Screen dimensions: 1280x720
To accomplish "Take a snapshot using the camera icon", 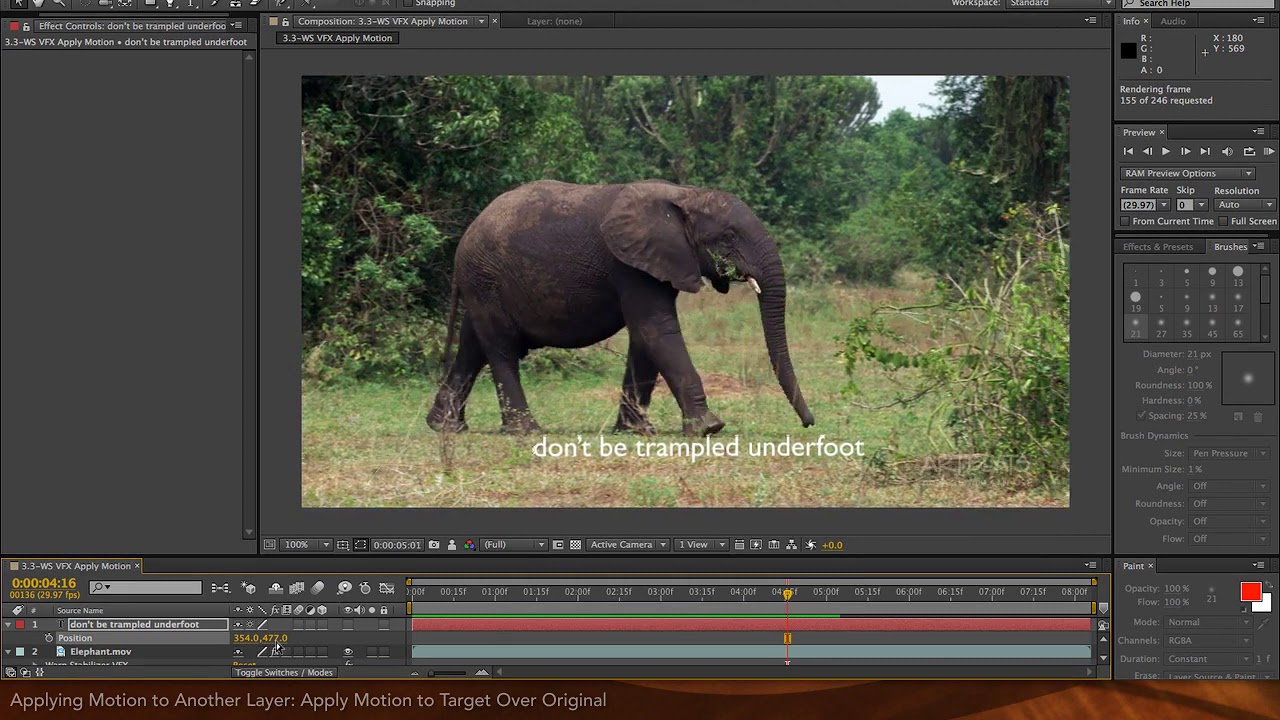I will [x=434, y=545].
